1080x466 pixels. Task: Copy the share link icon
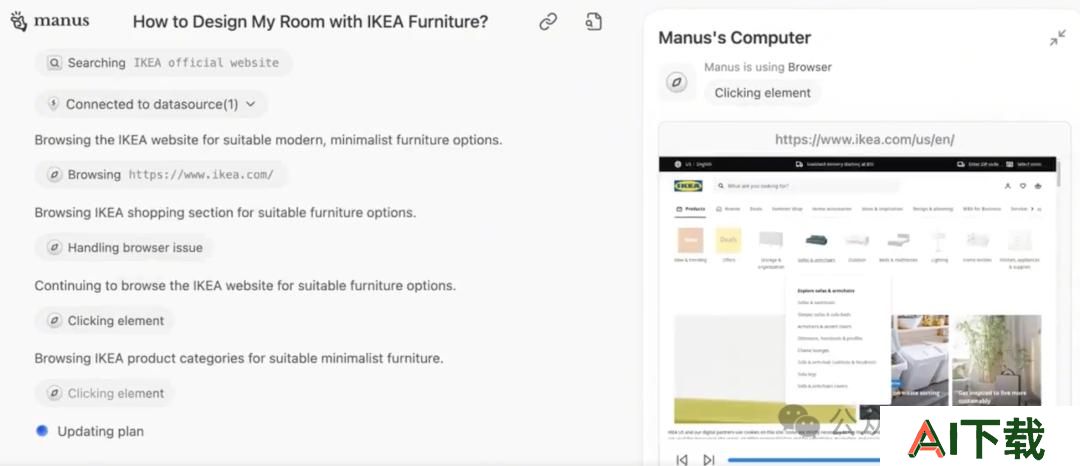(548, 22)
